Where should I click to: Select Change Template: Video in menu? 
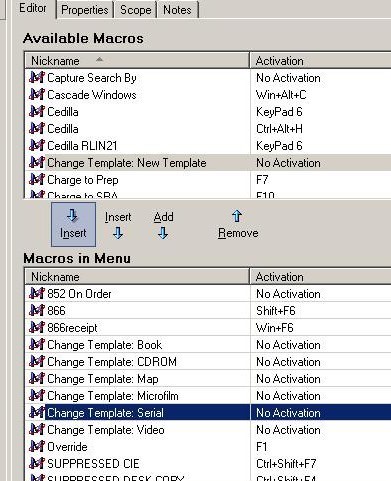pos(106,430)
